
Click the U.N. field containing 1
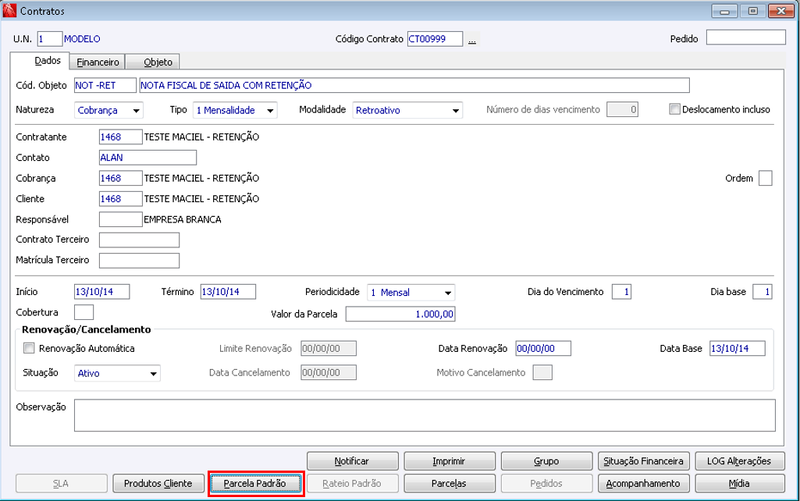(49, 39)
